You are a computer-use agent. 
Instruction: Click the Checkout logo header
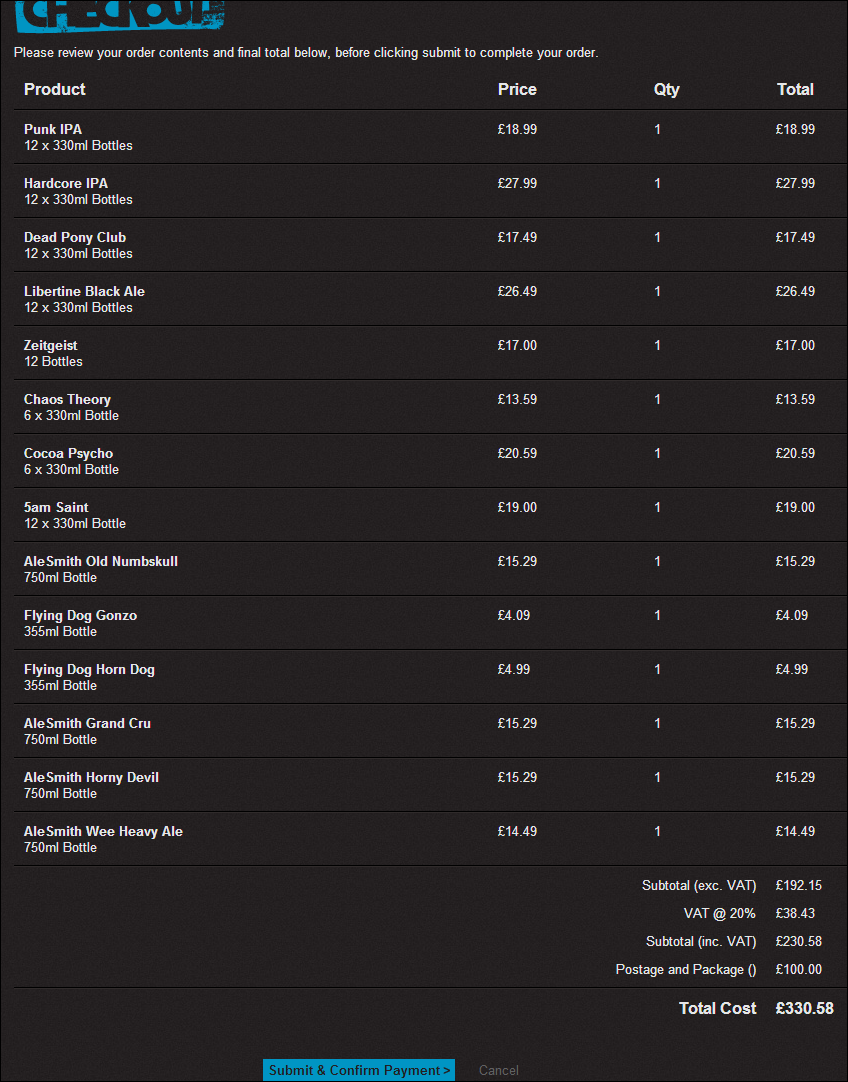pyautogui.click(x=120, y=14)
